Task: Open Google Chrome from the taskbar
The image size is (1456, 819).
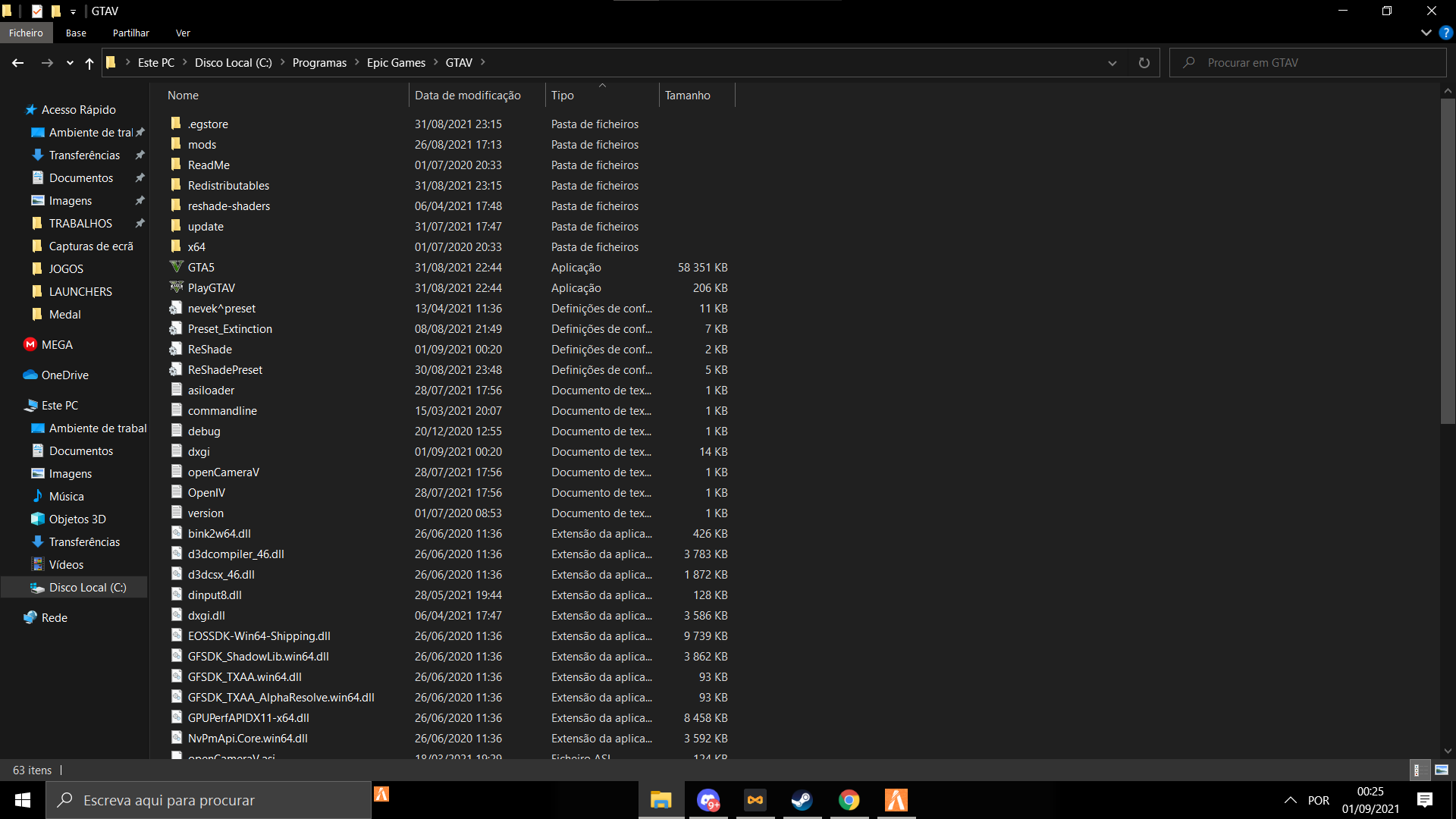Action: pos(849,800)
